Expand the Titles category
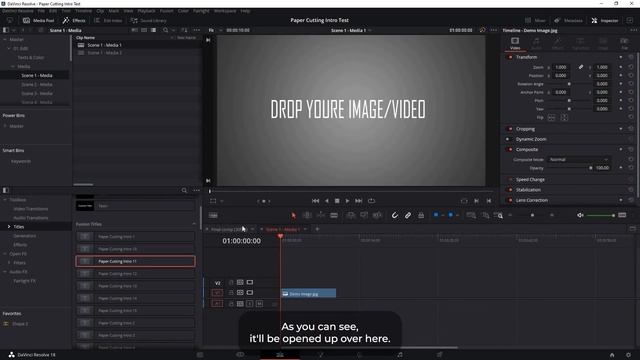This screenshot has height=360, width=640. pos(9,227)
